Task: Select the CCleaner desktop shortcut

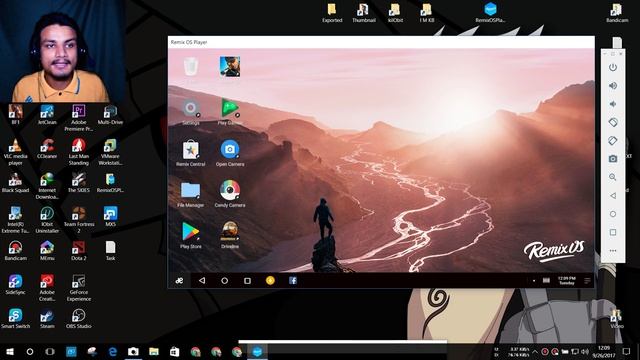Action: pyautogui.click(x=47, y=149)
